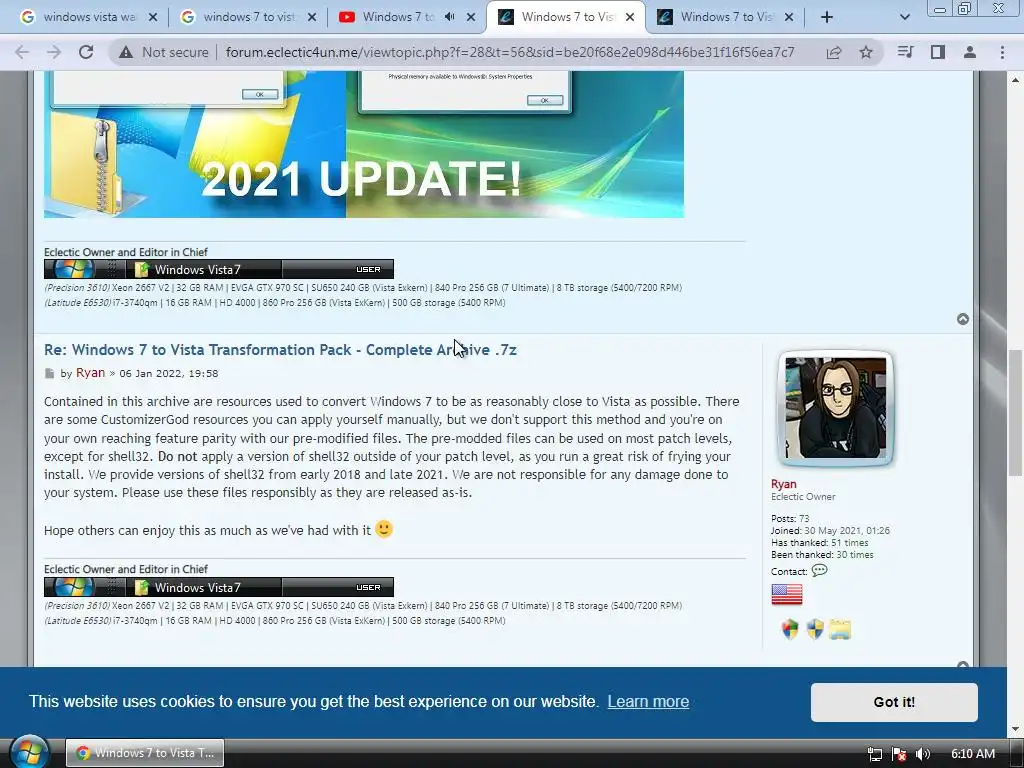1024x768 pixels.
Task: Switch to the last Windows 7 to Vista tab
Action: (725, 17)
